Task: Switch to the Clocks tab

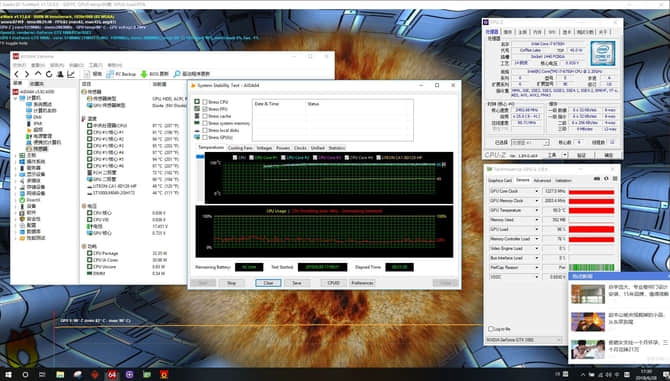Action: [300, 148]
